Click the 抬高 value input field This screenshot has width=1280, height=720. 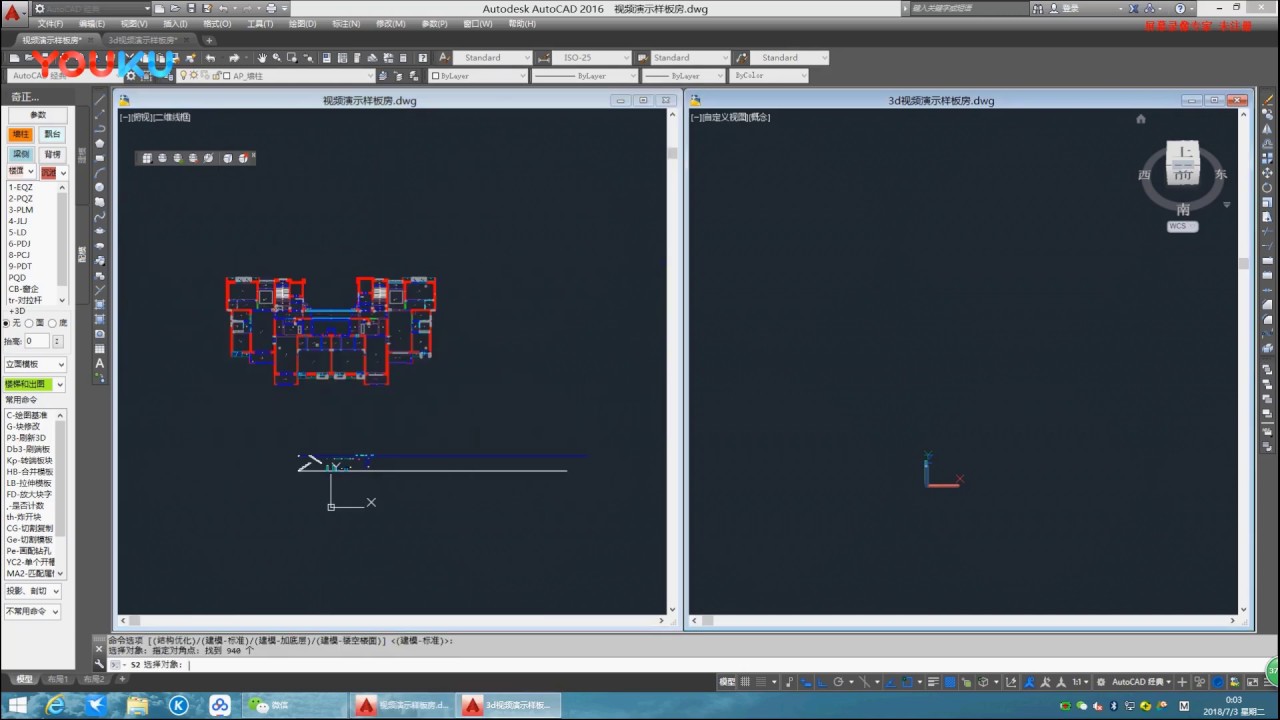tap(36, 341)
